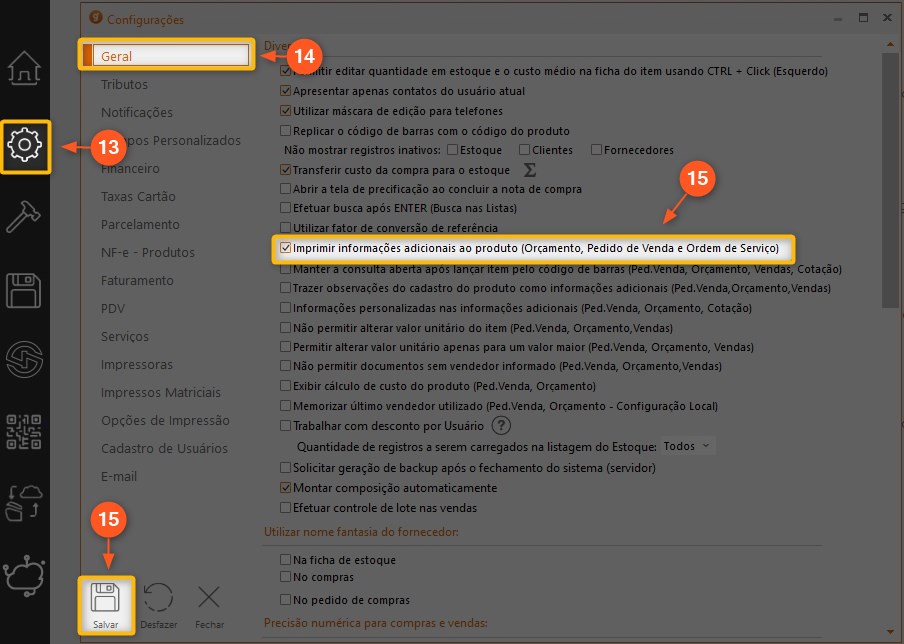This screenshot has width=904, height=644.
Task: Click the floppy disk sidebar icon
Action: coord(24,289)
